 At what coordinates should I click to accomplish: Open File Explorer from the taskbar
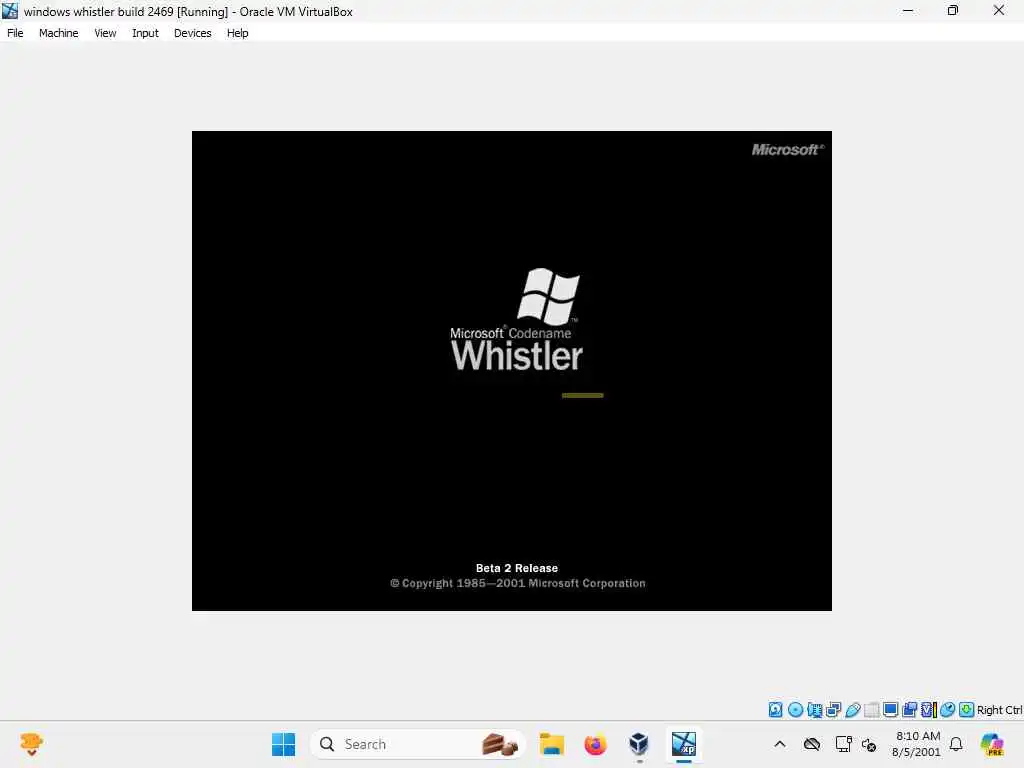click(x=552, y=744)
